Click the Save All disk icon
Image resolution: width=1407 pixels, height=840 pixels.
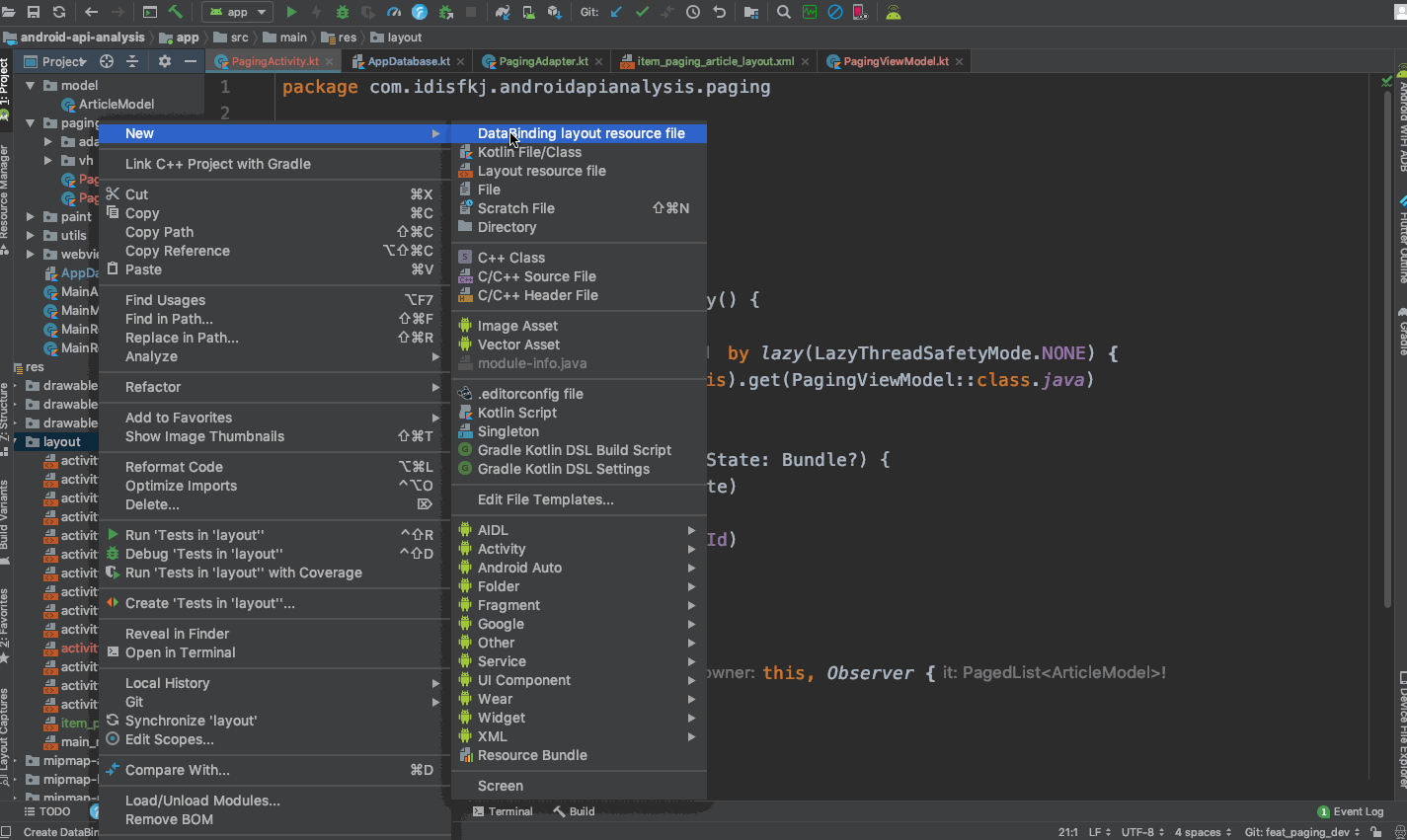click(34, 12)
